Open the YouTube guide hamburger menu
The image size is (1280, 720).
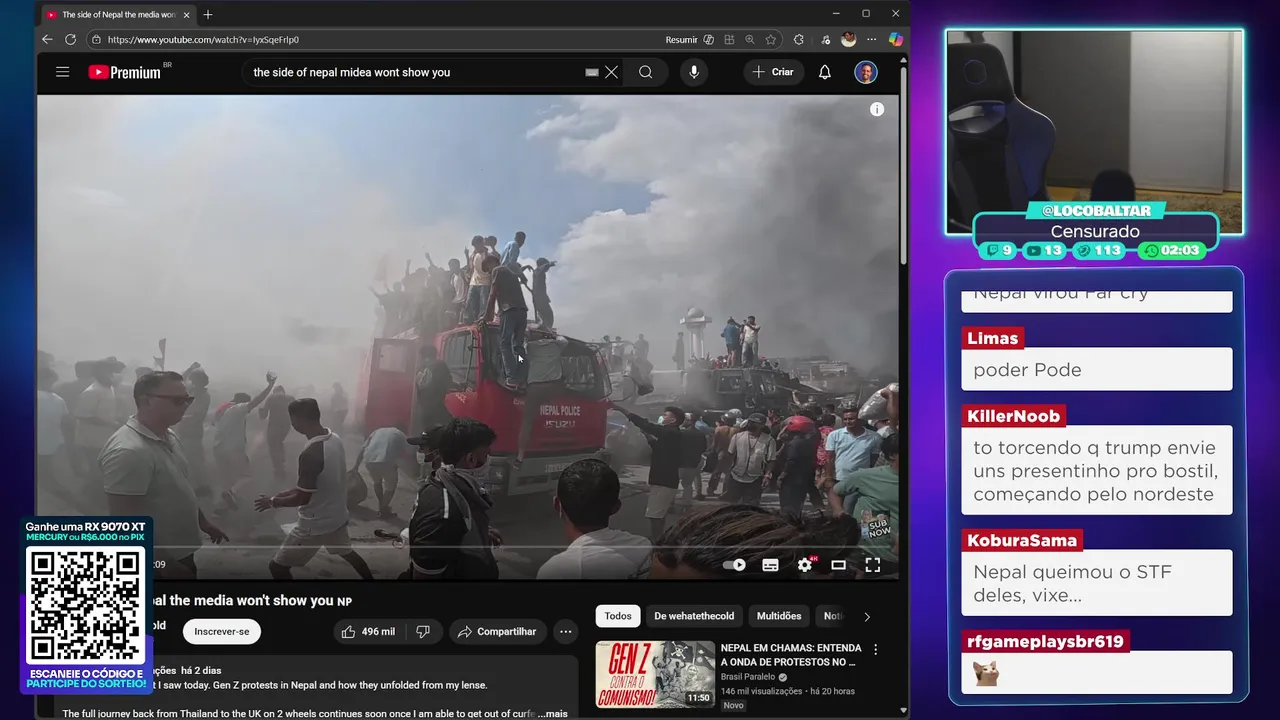pyautogui.click(x=63, y=72)
